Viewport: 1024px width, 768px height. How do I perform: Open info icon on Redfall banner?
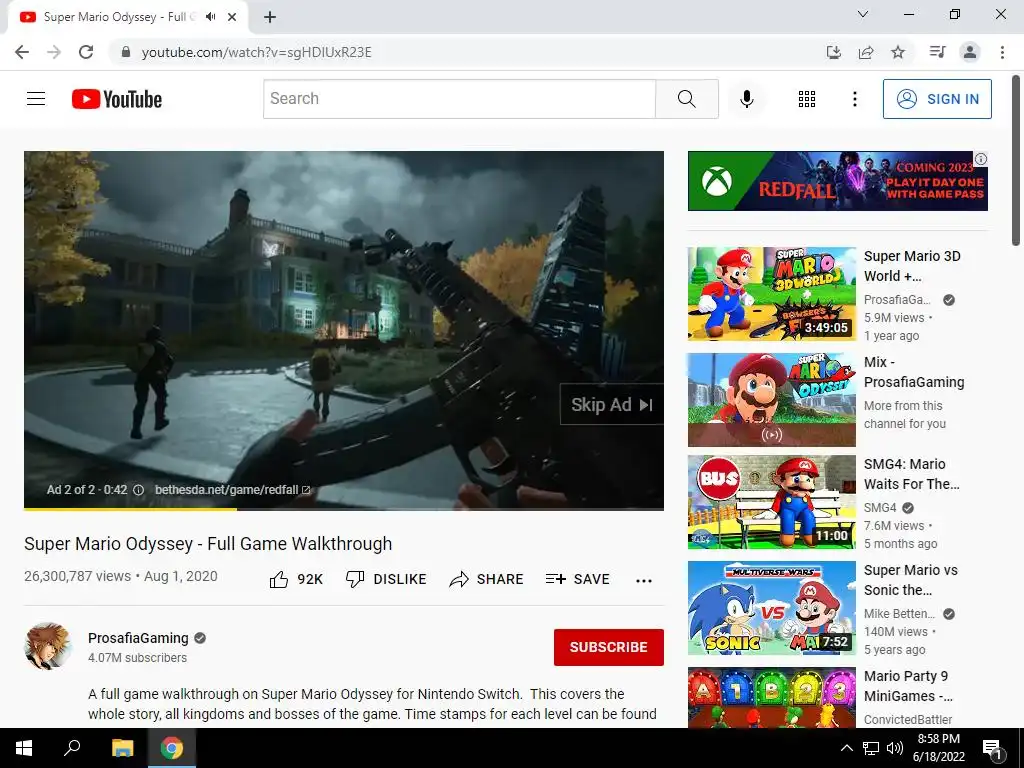(981, 159)
